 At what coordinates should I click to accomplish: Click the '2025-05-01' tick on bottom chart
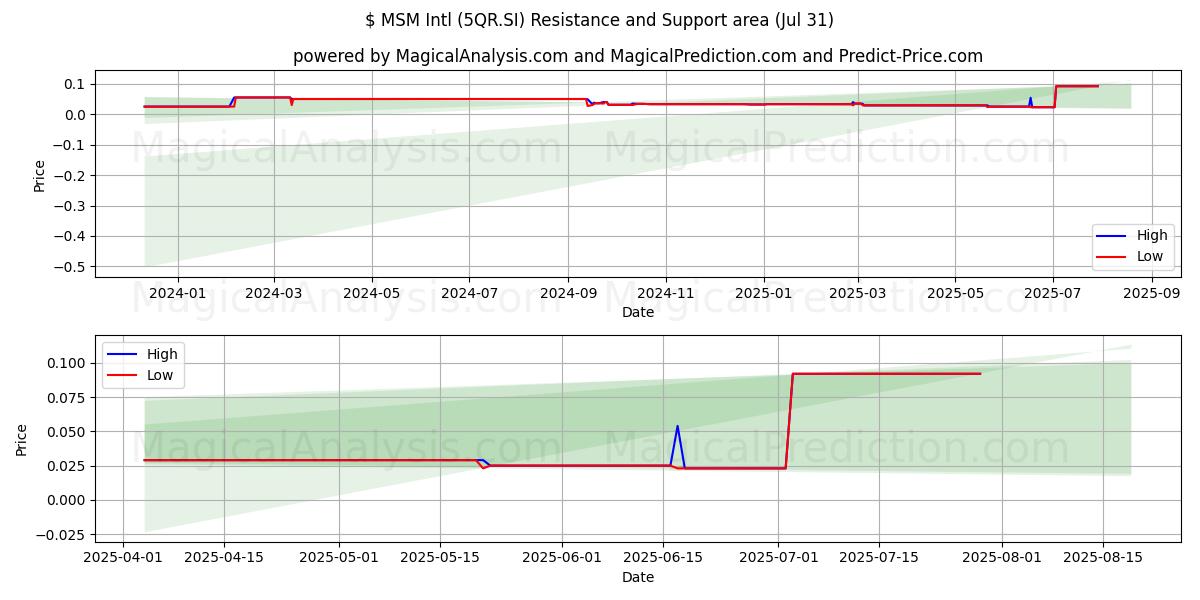click(338, 558)
